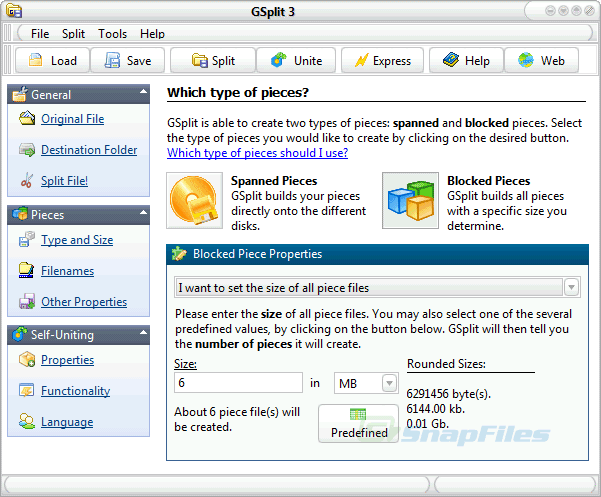Open the Destination Folder link

(x=89, y=150)
